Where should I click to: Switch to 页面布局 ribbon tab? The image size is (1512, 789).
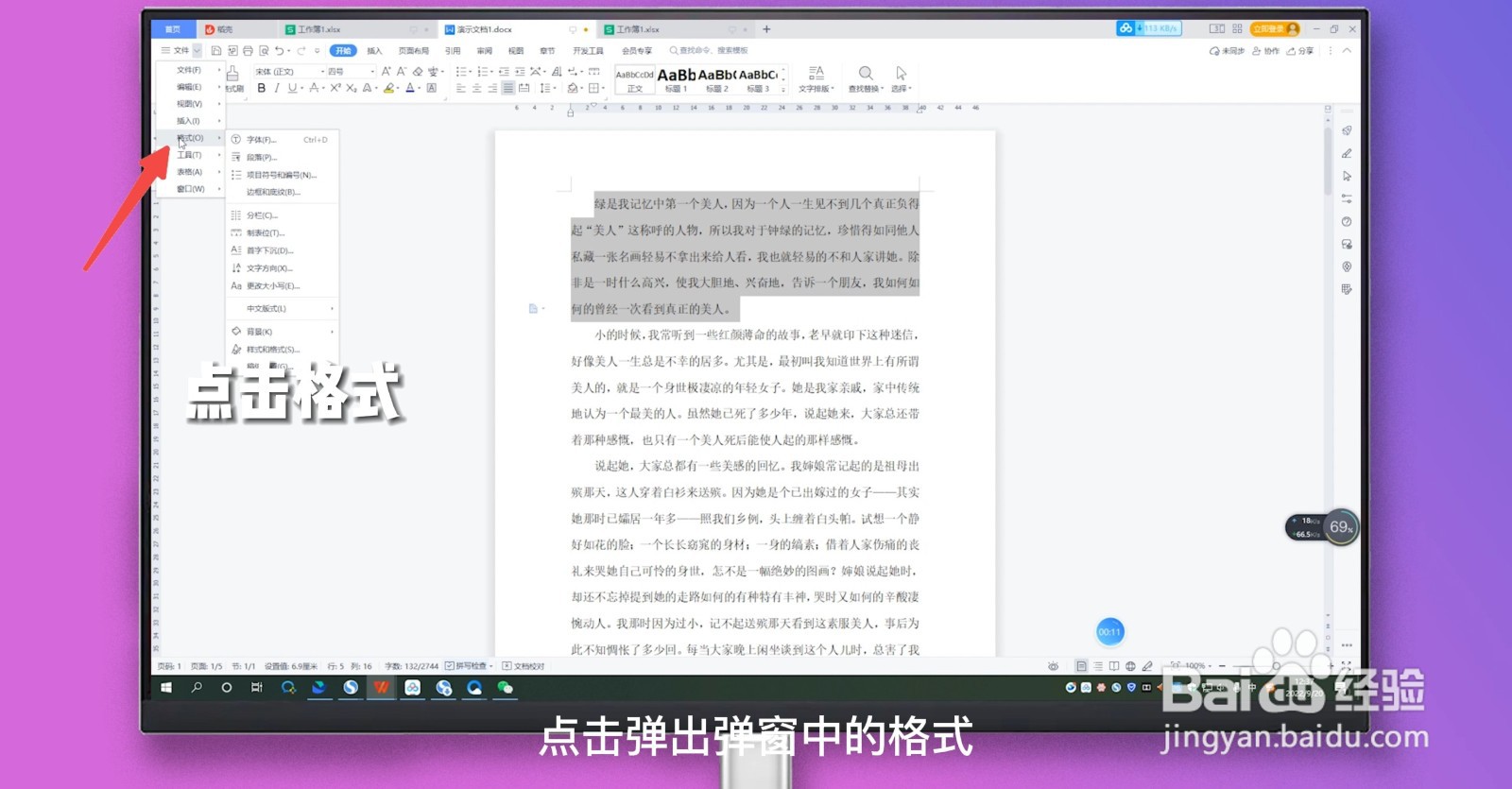pos(414,51)
